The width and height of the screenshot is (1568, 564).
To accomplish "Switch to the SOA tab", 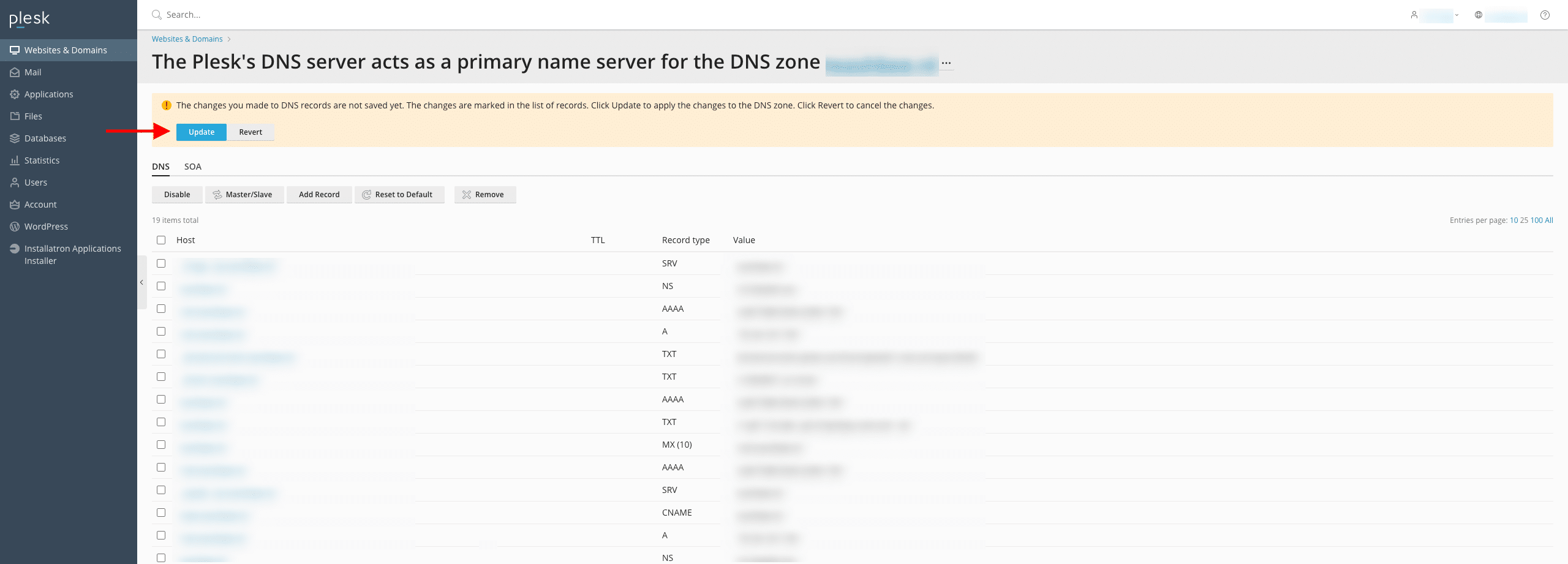I will click(193, 167).
